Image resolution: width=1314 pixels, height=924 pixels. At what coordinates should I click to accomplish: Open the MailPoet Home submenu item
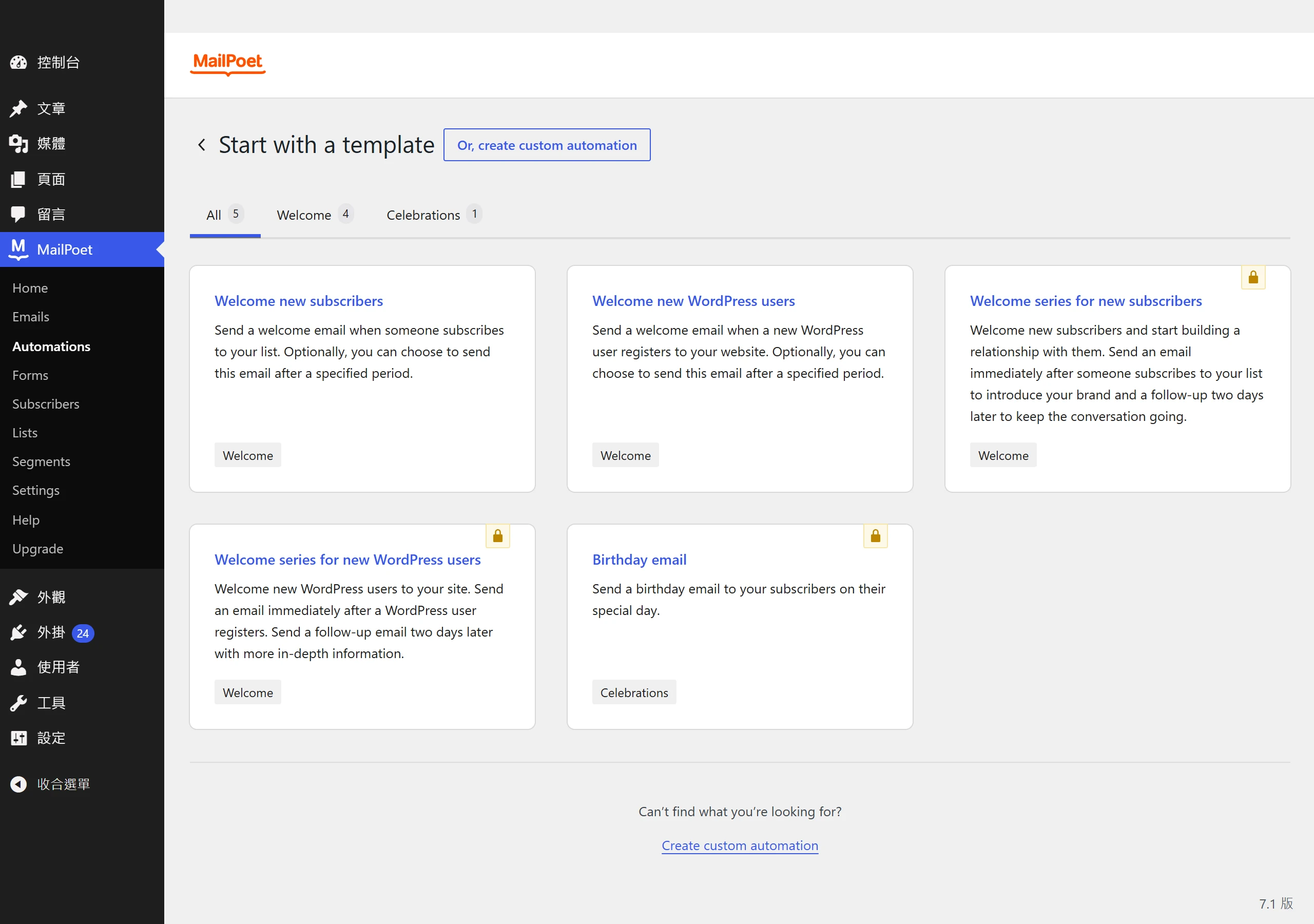pyautogui.click(x=30, y=288)
